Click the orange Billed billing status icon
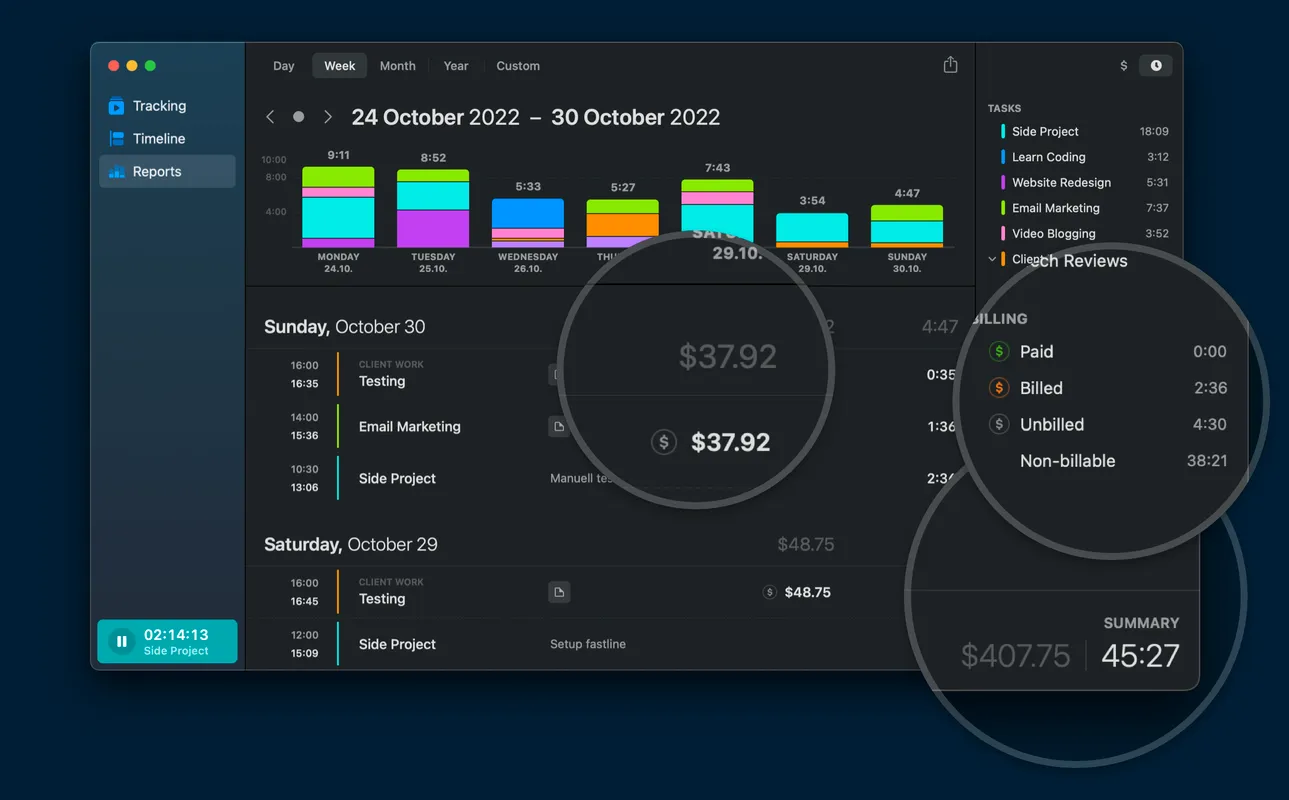The image size is (1289, 800). (998, 388)
